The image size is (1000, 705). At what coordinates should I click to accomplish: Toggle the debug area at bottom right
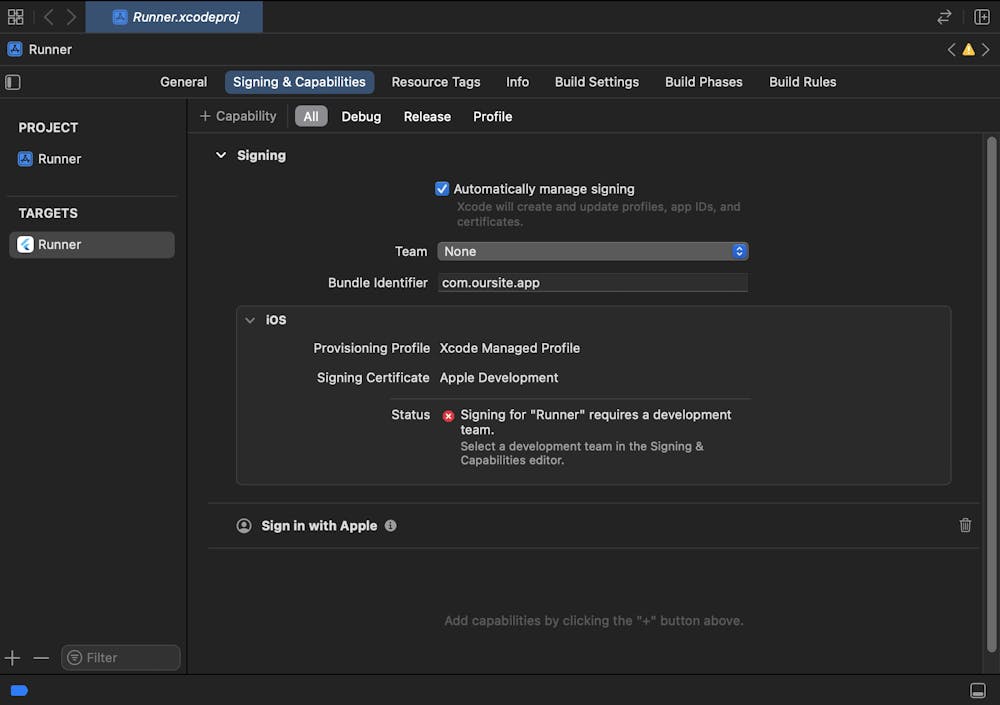click(x=978, y=691)
